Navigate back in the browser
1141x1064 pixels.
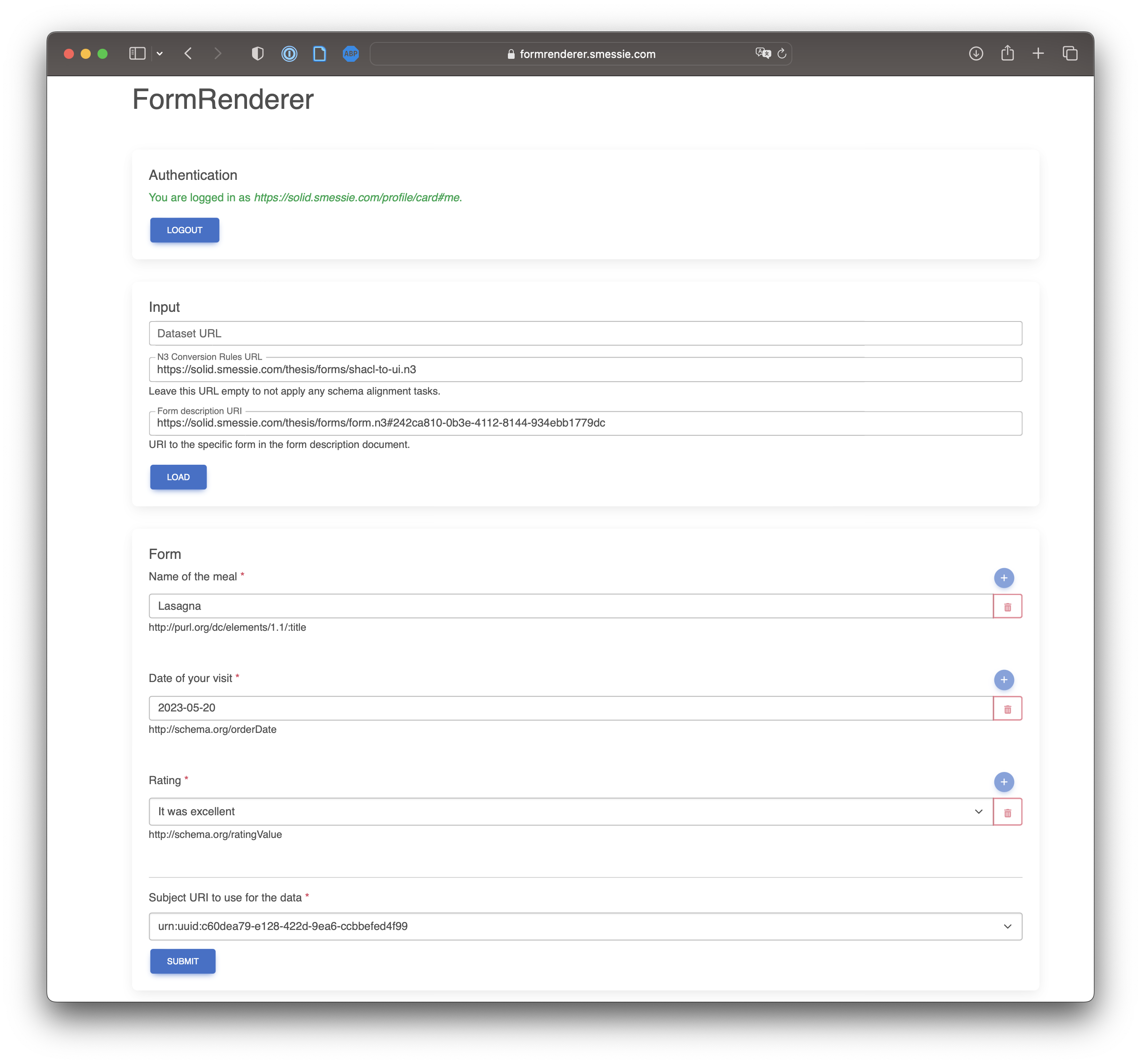(188, 53)
